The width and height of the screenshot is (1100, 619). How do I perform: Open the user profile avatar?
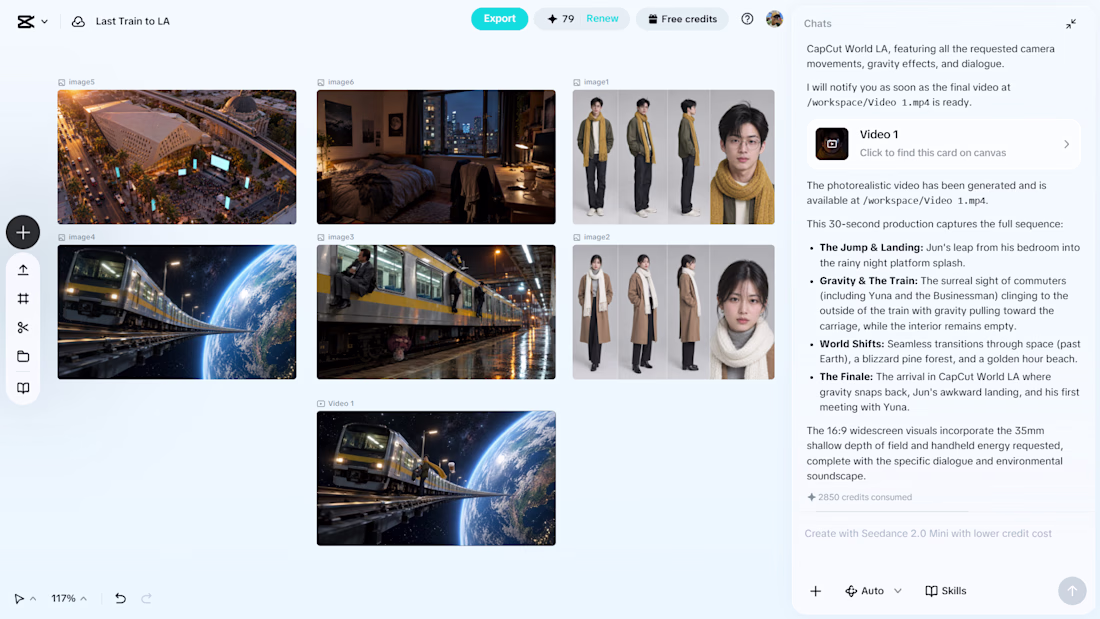pyautogui.click(x=774, y=19)
